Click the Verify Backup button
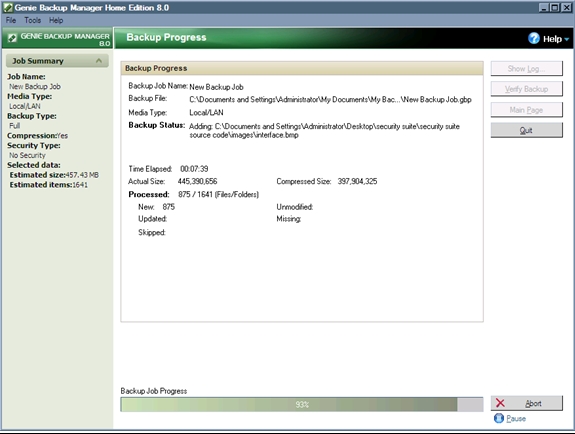 [x=526, y=89]
